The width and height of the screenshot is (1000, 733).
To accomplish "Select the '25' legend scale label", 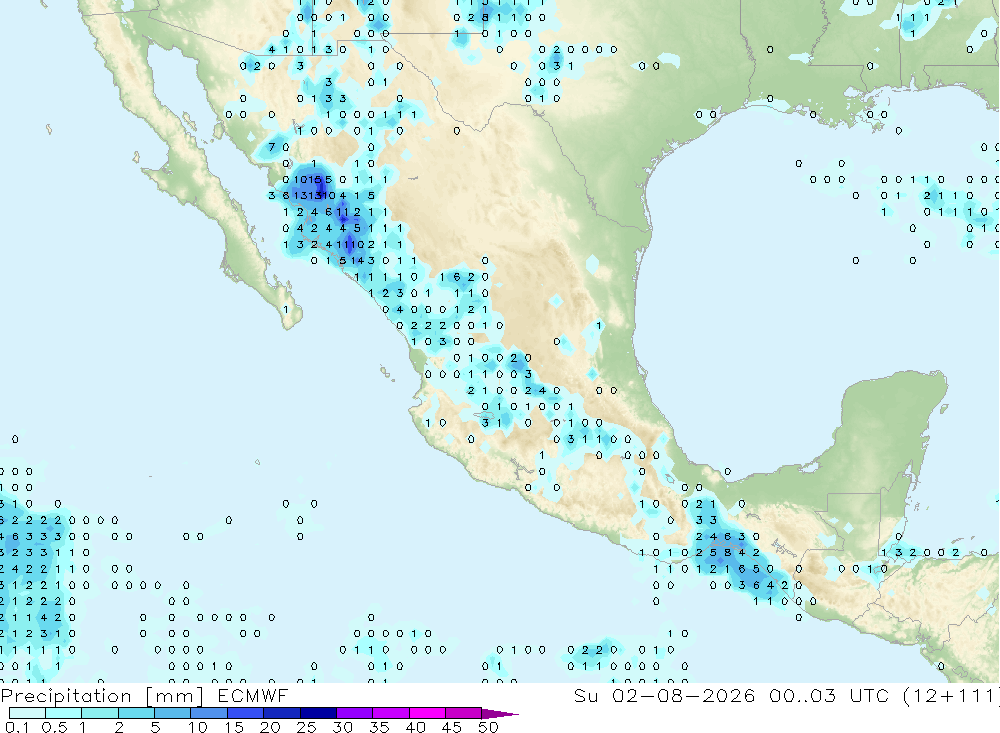I will (306, 727).
